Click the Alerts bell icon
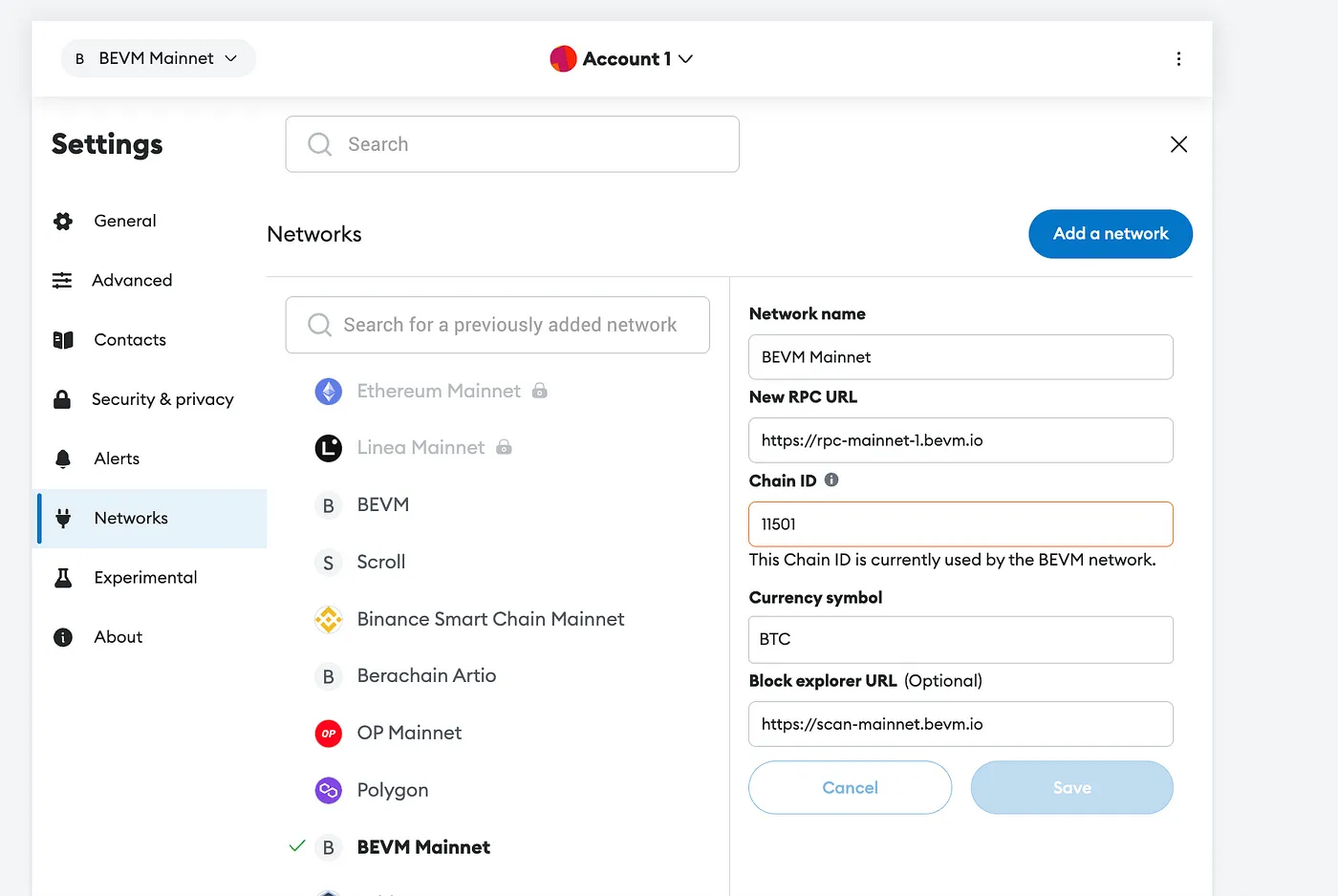 coord(63,459)
